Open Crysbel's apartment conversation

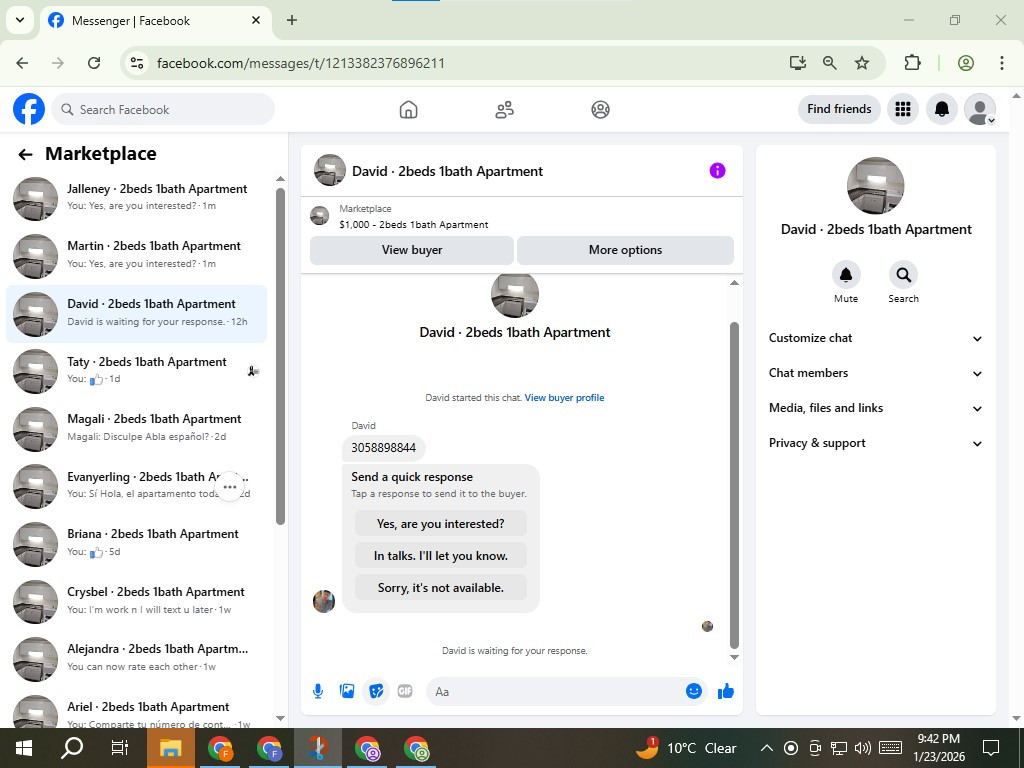pos(136,601)
